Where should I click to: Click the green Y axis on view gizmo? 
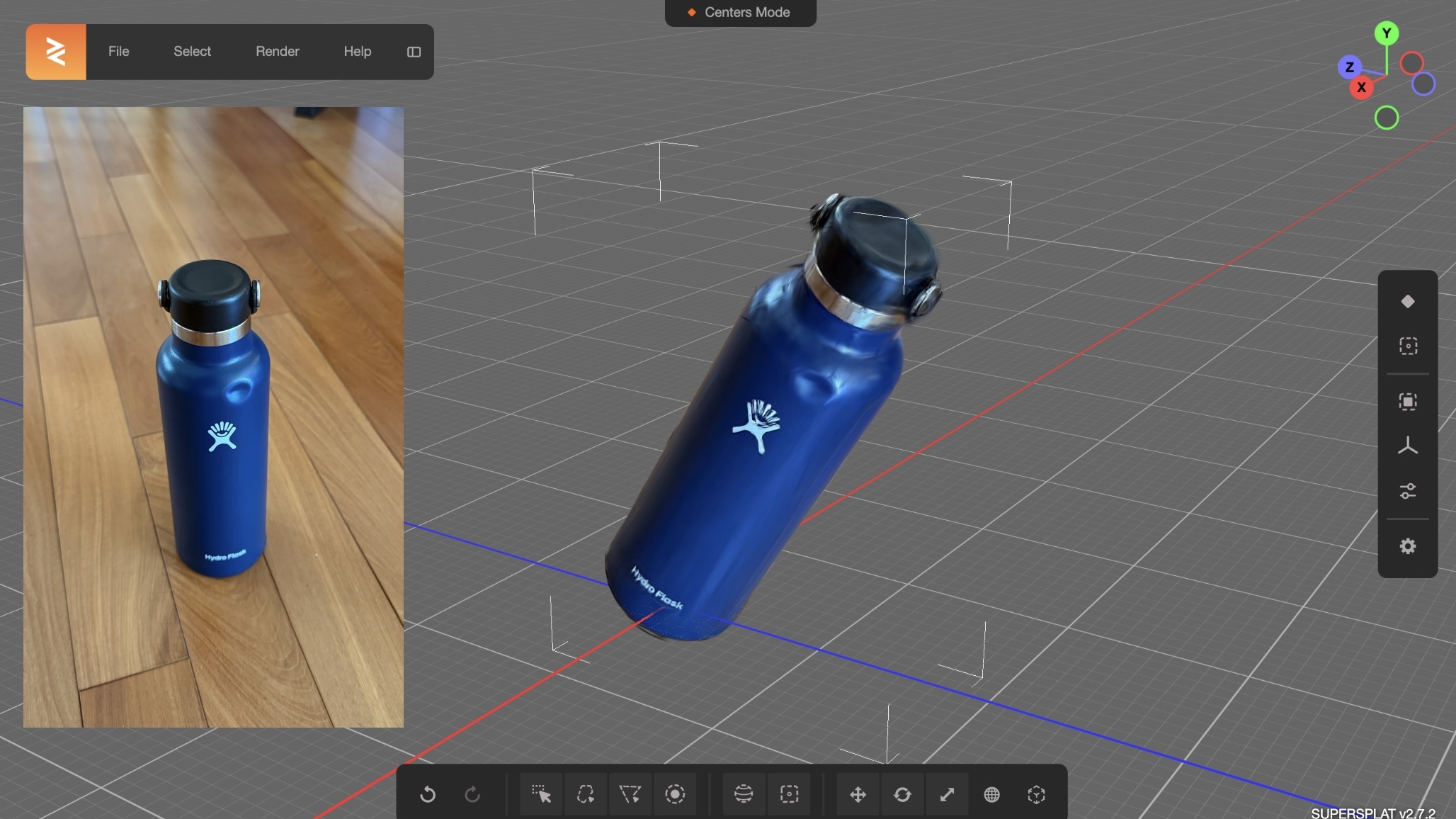tap(1387, 33)
